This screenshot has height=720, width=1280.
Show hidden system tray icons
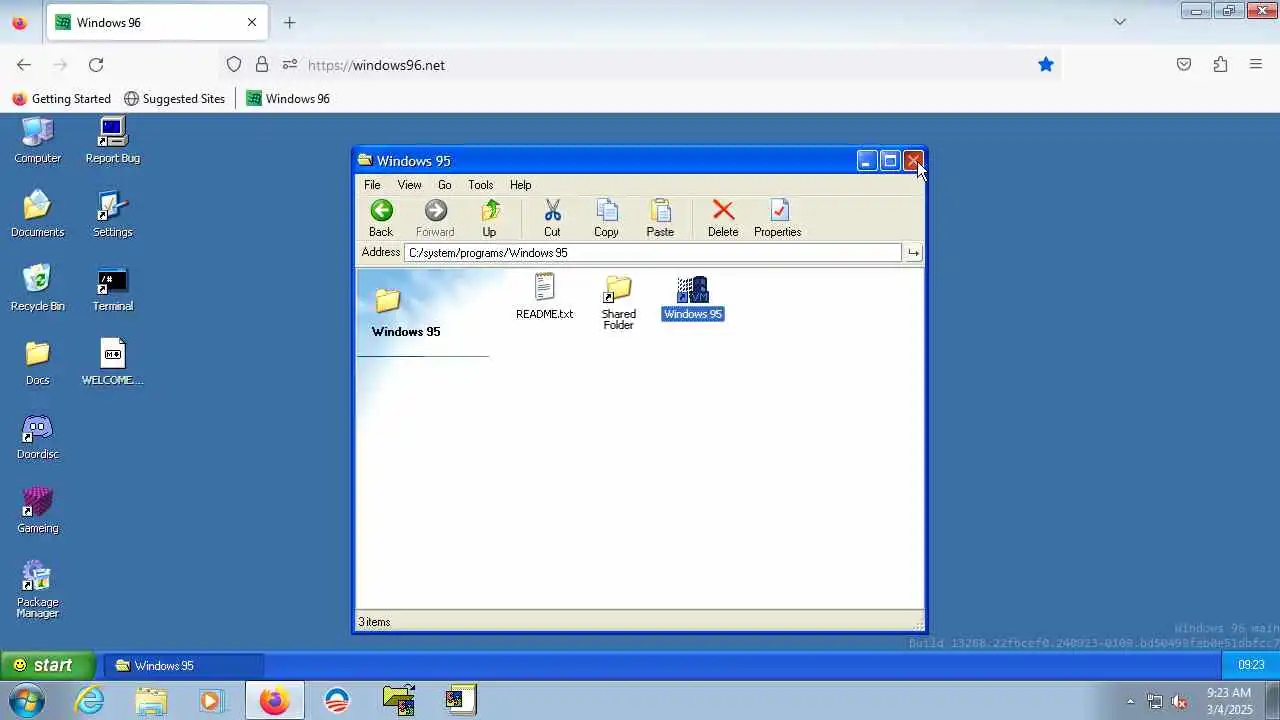coord(1130,701)
